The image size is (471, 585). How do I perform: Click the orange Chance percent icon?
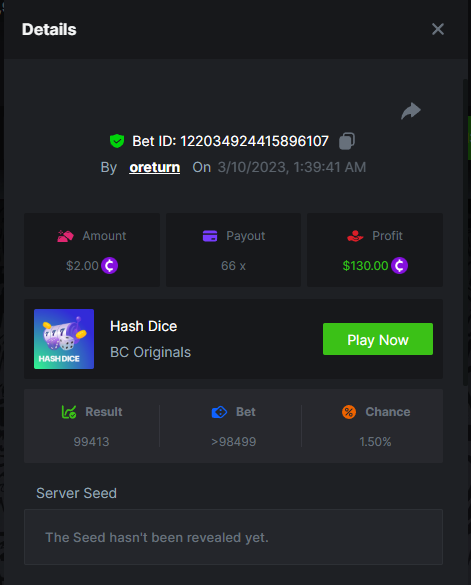(x=349, y=412)
